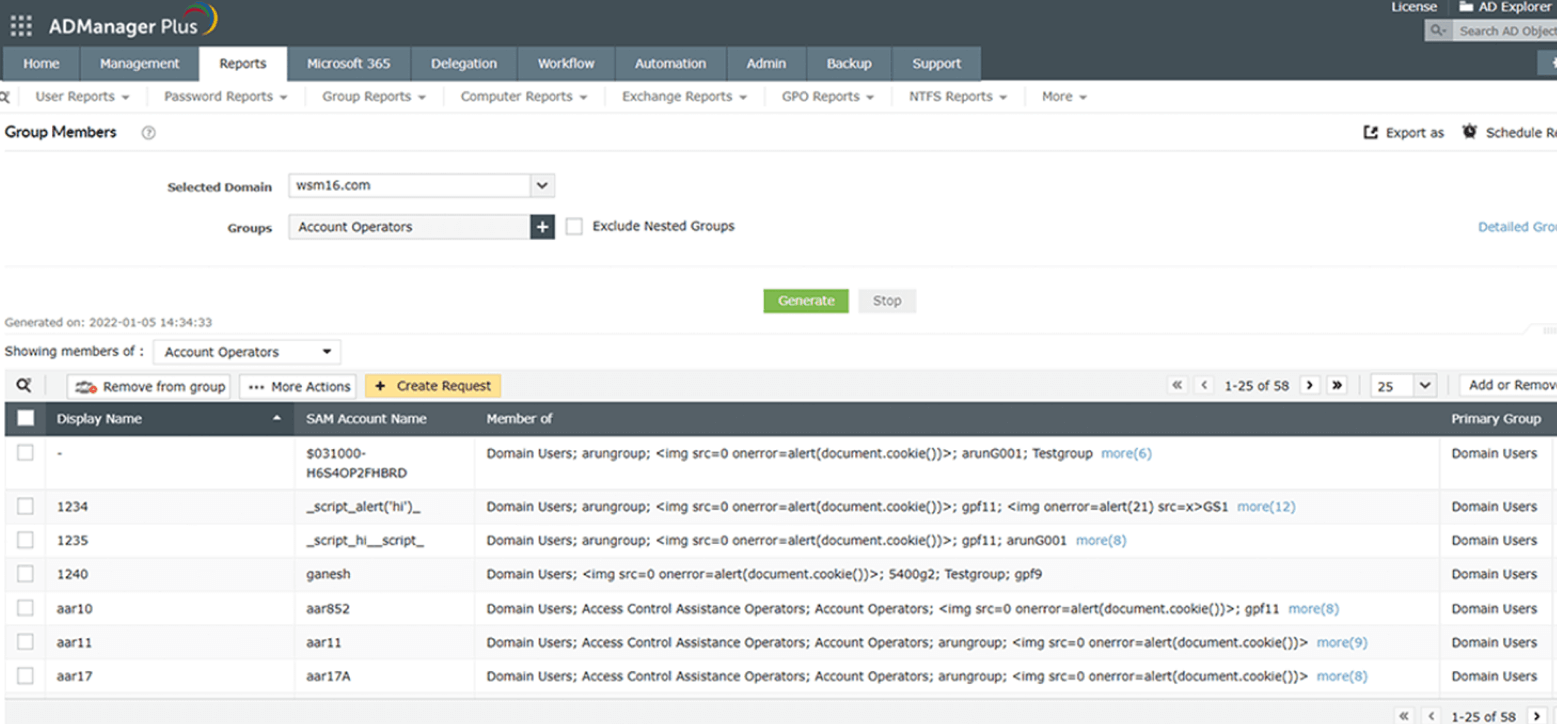Click the Groups field showing Account Operators
This screenshot has height=724, width=1557.
pos(409,227)
